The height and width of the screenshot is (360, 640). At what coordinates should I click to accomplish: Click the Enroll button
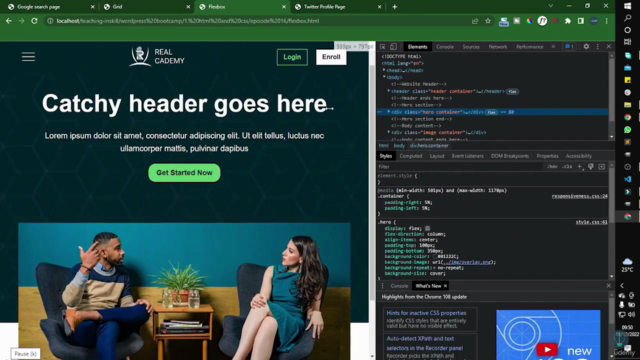[331, 57]
